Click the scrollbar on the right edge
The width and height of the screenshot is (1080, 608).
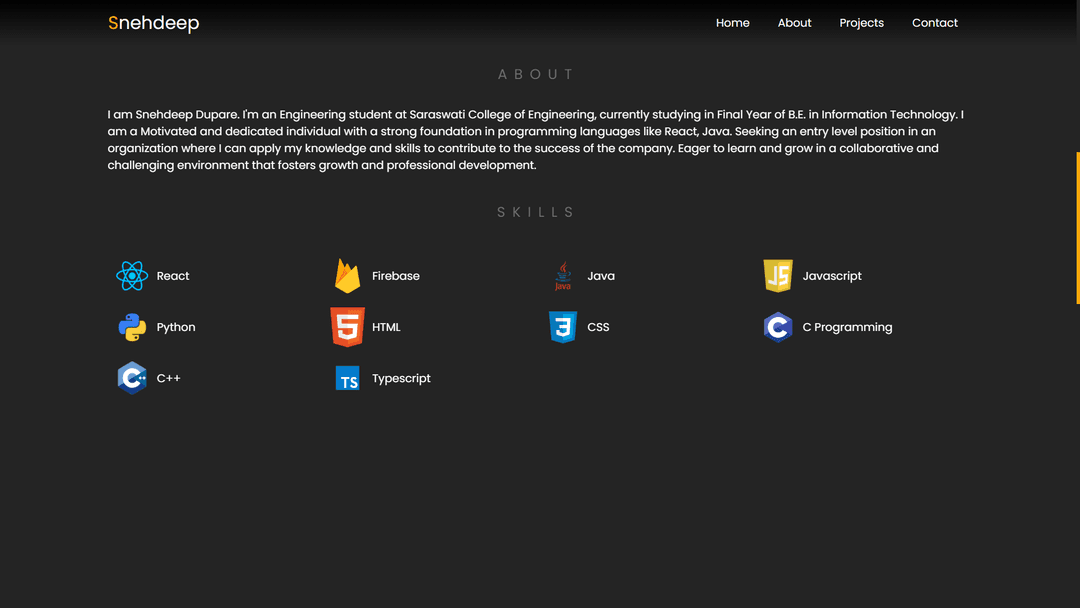coord(1077,228)
